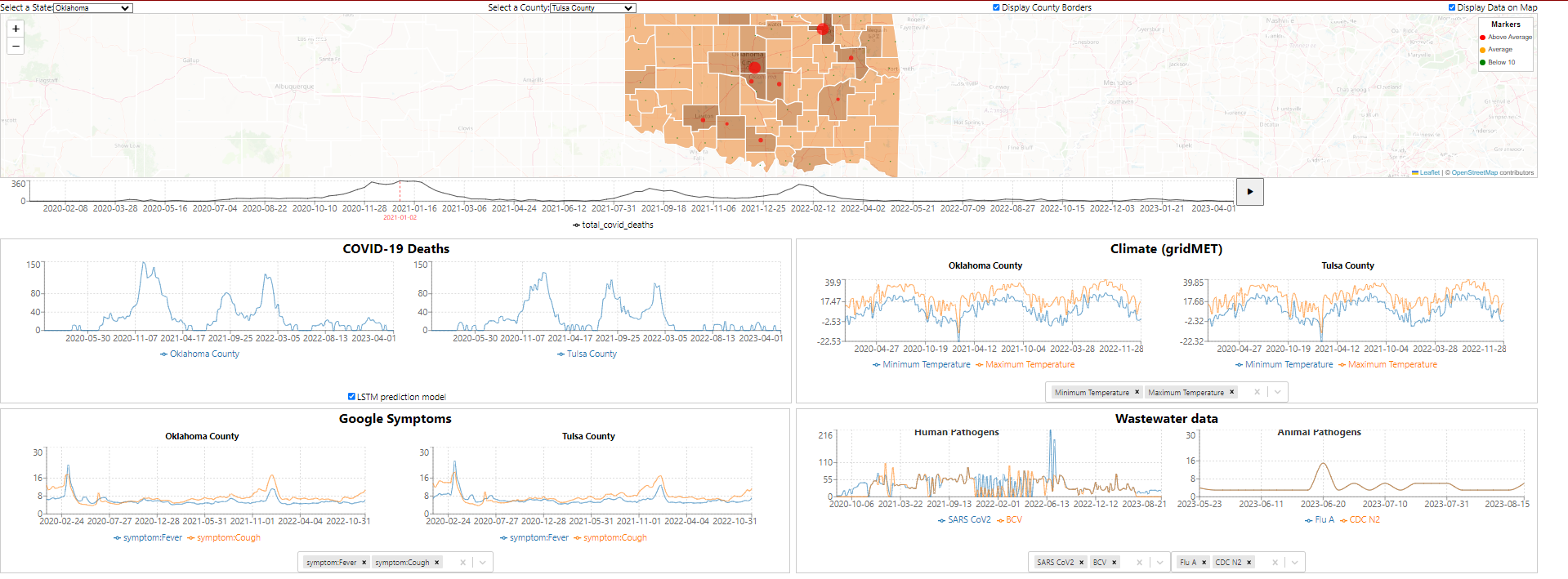The image size is (1568, 579).
Task: Remove the CDC N2 tag
Action: 1249,563
